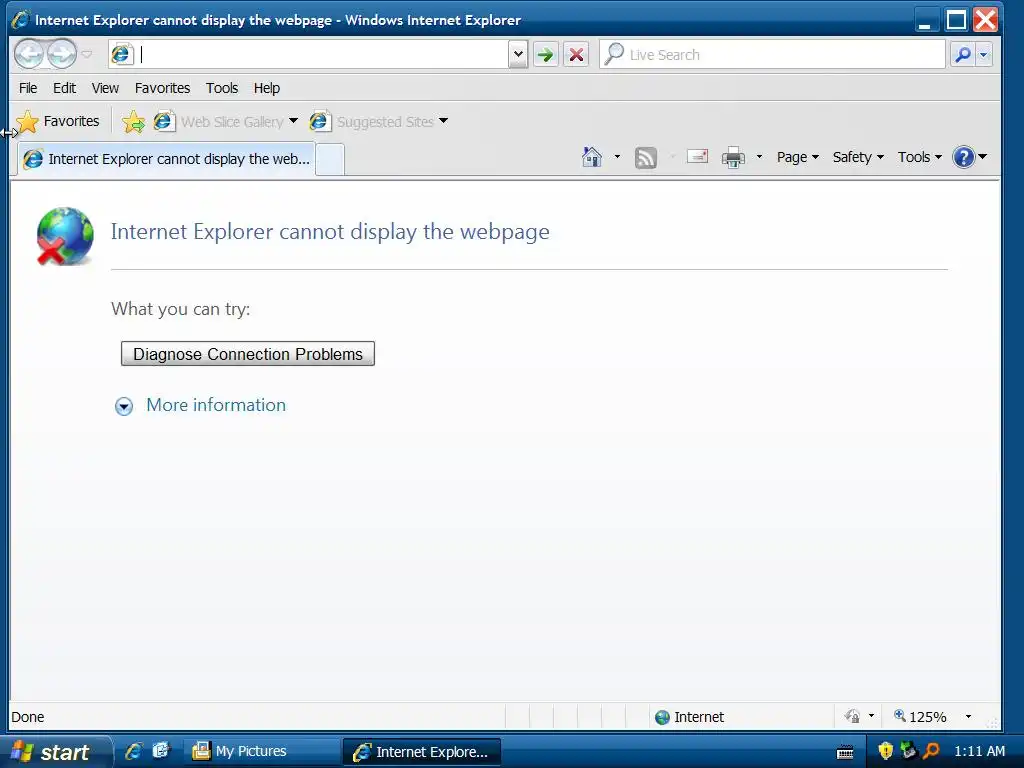Select the 'Internet Explorer cannot display' tab
Screen dimensions: 1024x768
click(x=166, y=159)
